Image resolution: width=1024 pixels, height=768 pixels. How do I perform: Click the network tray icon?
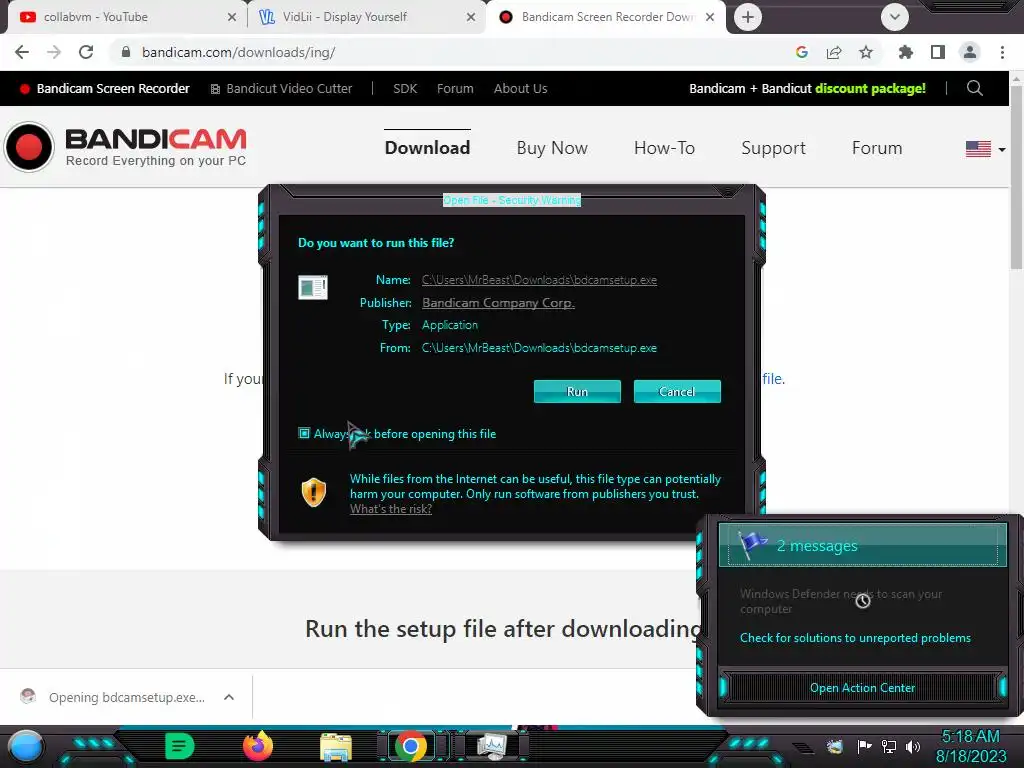pyautogui.click(x=889, y=746)
